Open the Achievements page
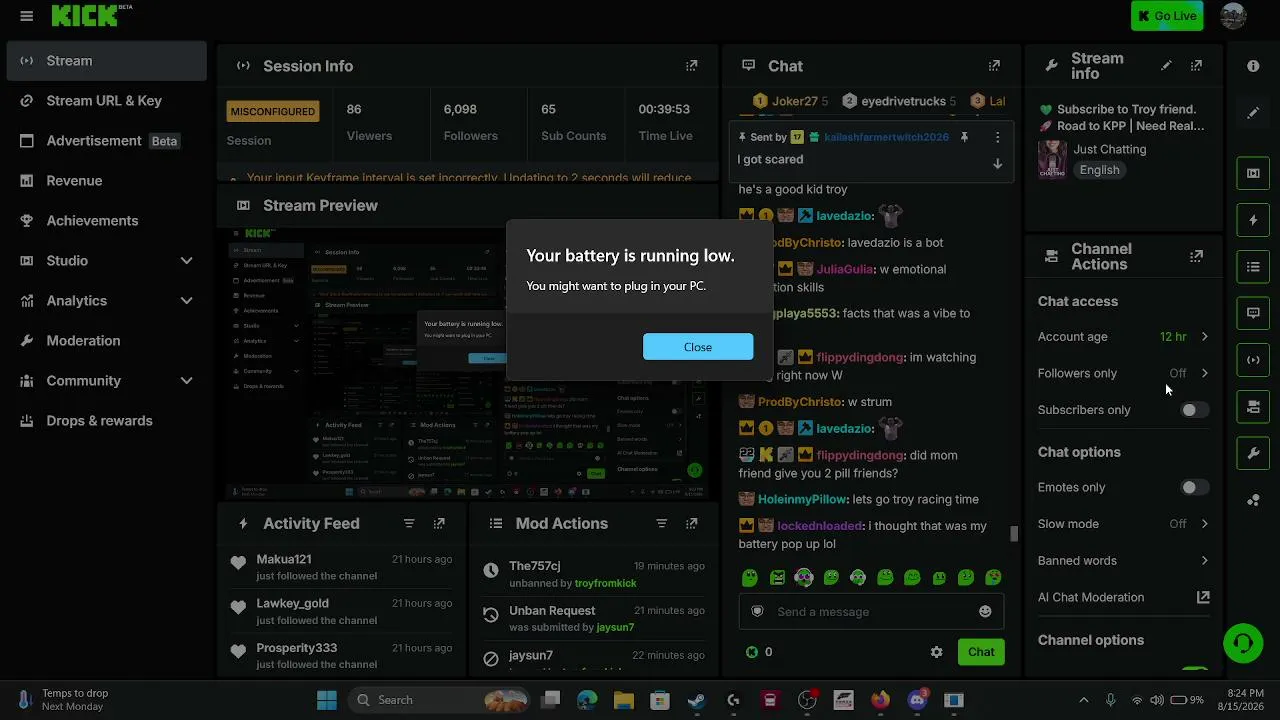 click(106, 221)
